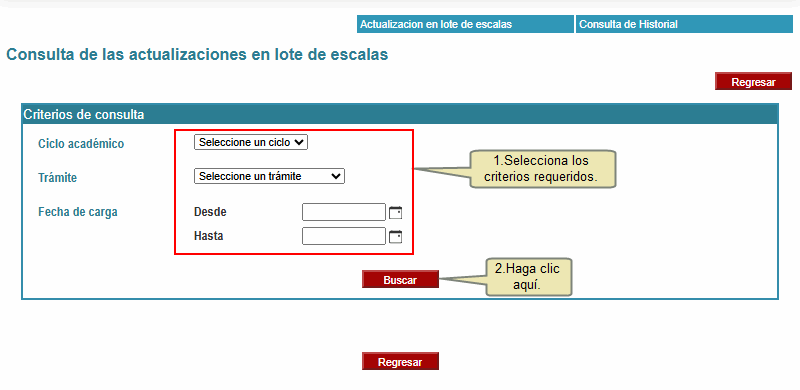Screen dimensions: 800x390
Task: Focus the Desde date input field
Action: pos(344,212)
